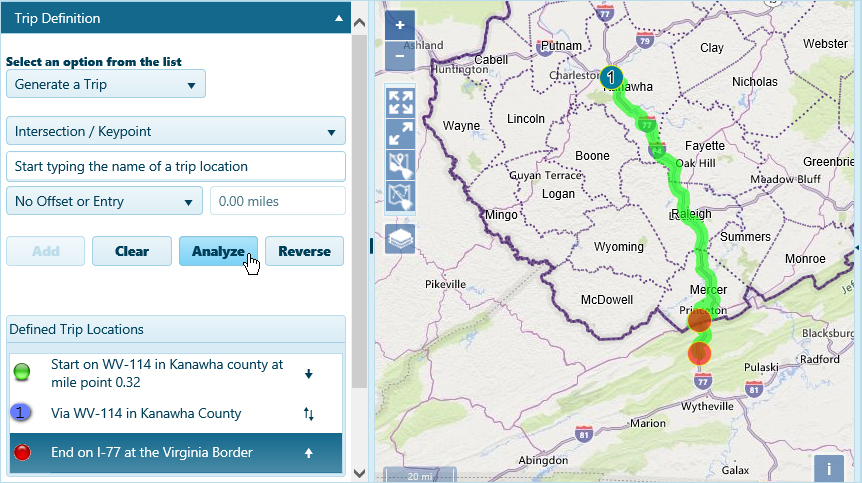Viewport: 862px width, 483px height.
Task: Open the map layers panel
Action: tap(400, 239)
